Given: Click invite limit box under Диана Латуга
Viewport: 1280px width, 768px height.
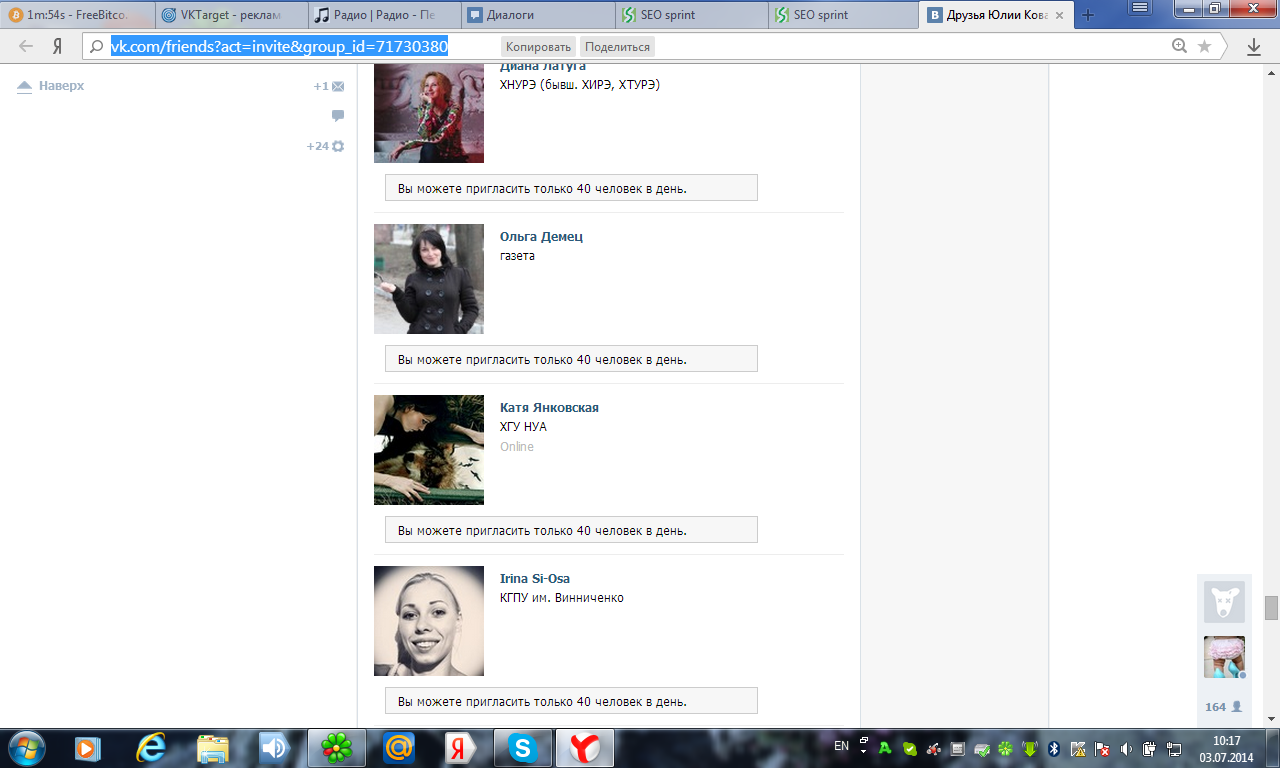Looking at the screenshot, I should (571, 188).
